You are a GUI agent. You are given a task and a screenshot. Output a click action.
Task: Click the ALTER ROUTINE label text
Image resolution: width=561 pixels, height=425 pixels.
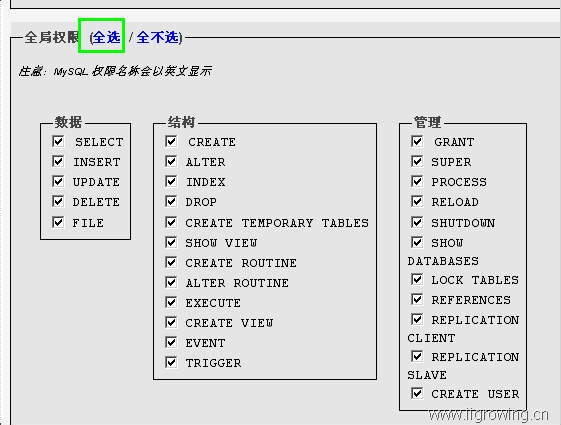[237, 283]
